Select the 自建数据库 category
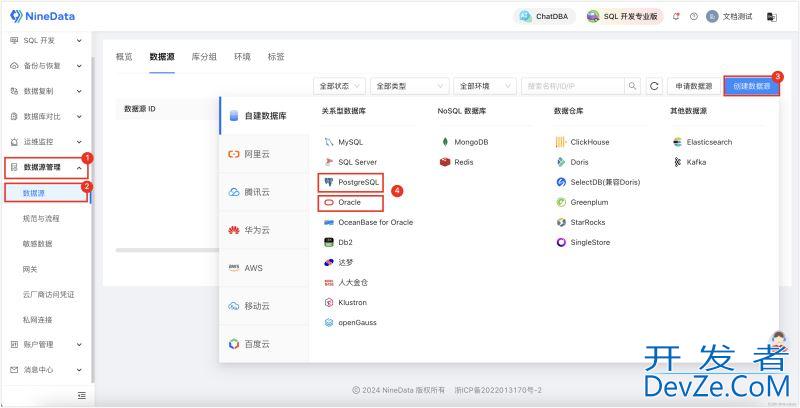800x408 pixels. pyautogui.click(x=264, y=116)
